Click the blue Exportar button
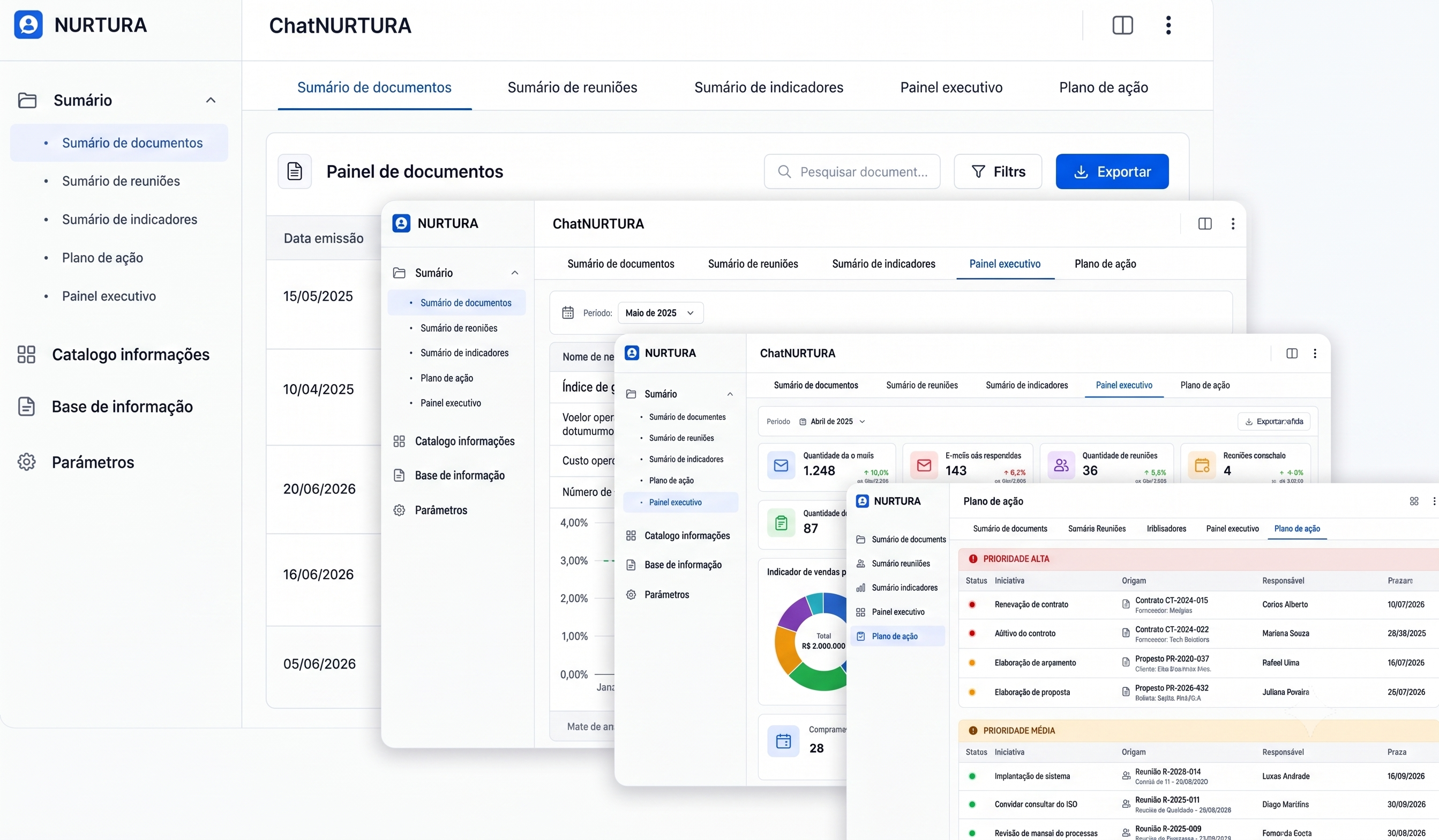This screenshot has height=840, width=1439. click(1112, 171)
